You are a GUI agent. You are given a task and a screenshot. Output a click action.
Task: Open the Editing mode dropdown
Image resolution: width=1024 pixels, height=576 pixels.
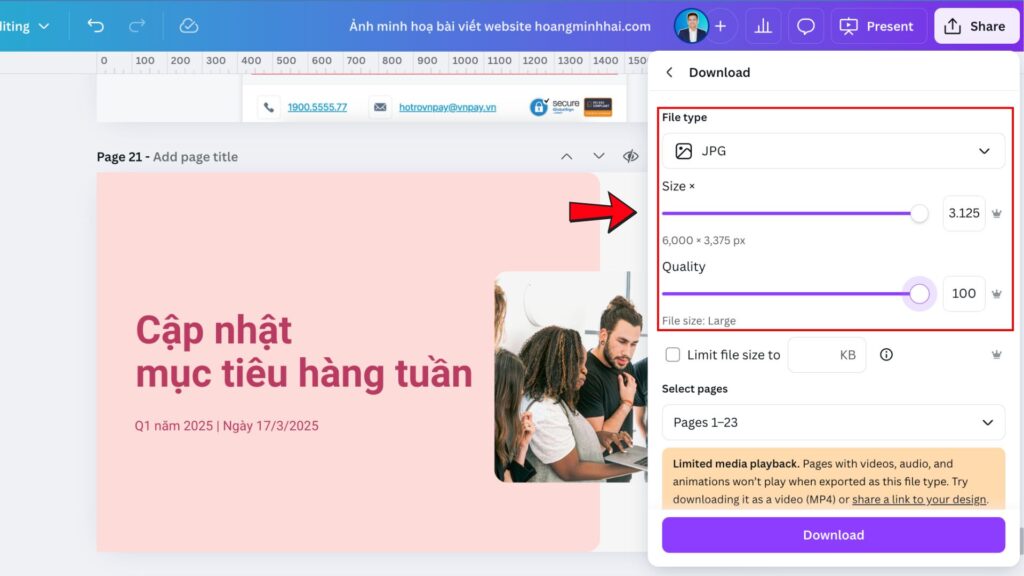[x=24, y=26]
